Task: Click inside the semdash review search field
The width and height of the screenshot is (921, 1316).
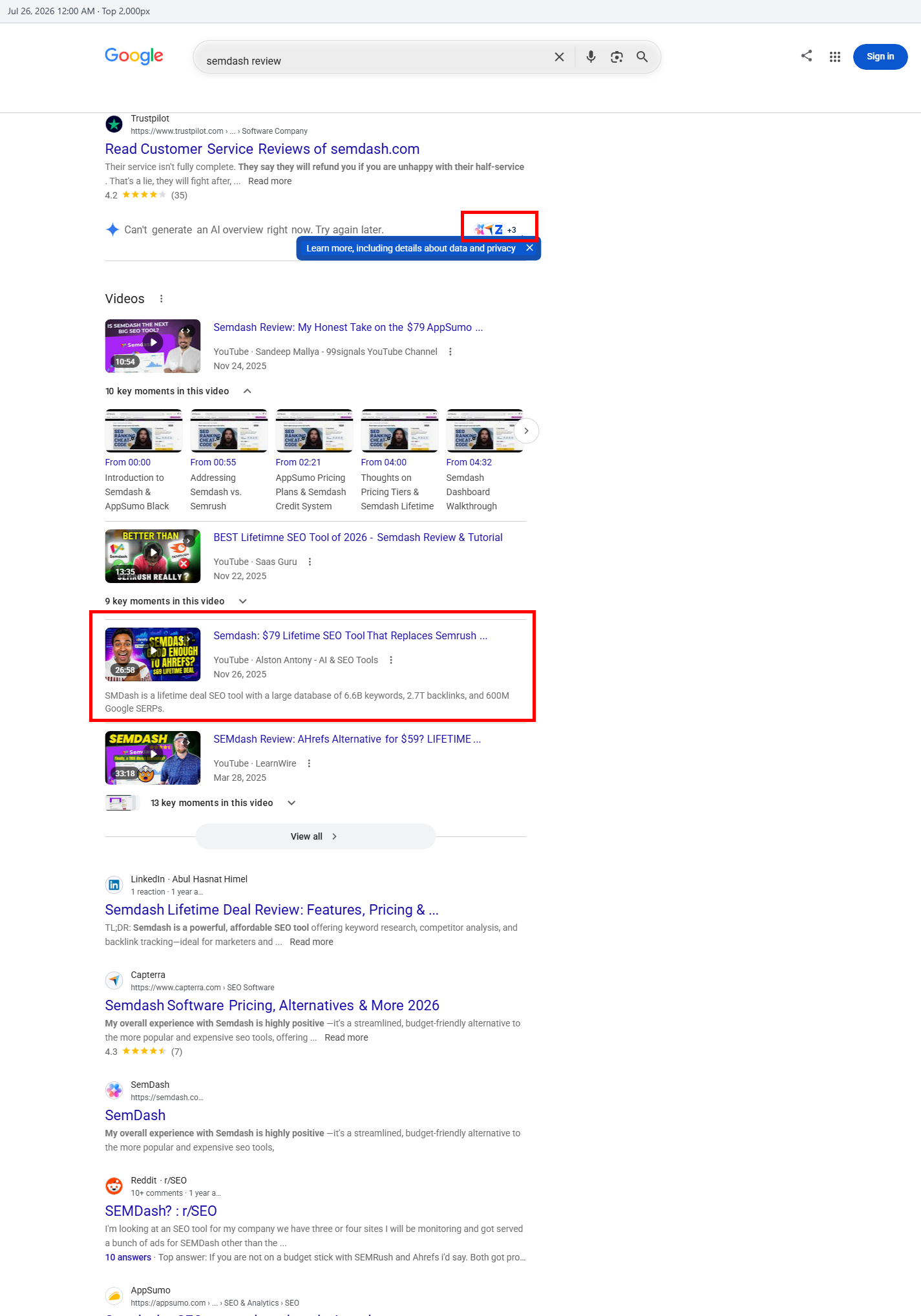Action: click(x=375, y=61)
